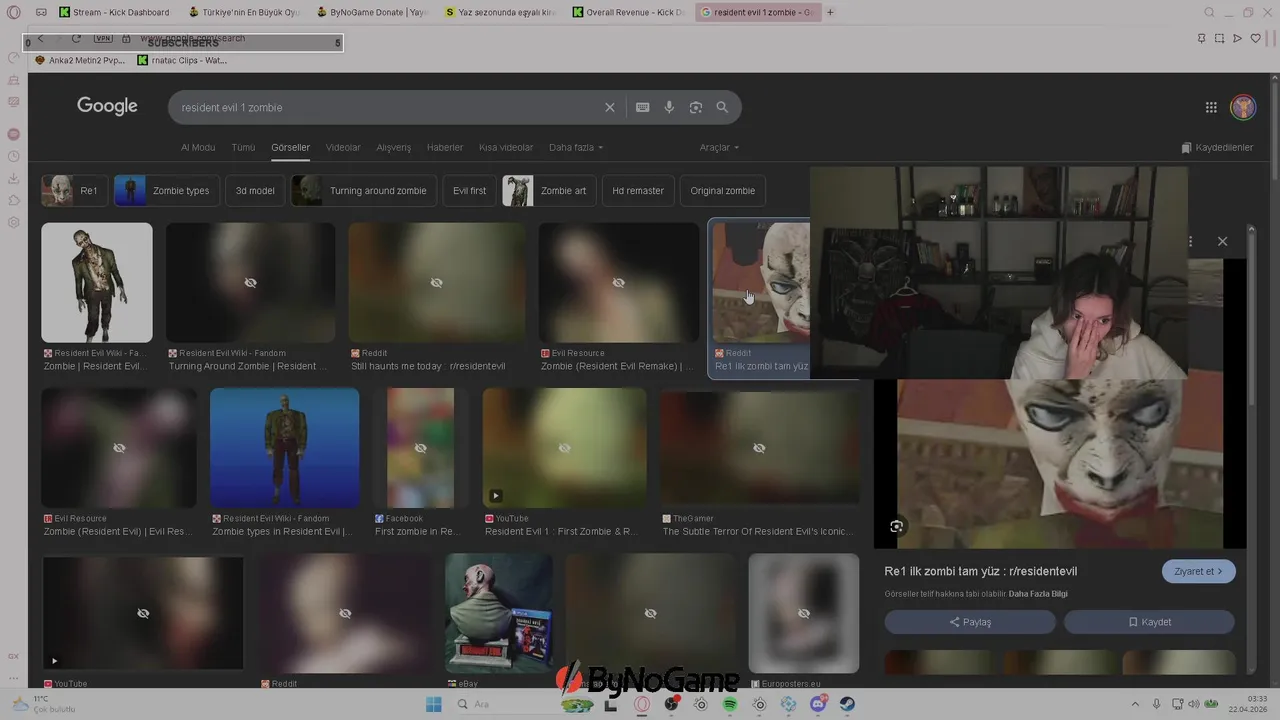The image size is (1280, 720).
Task: Open the Windows Start menu
Action: coord(434,704)
